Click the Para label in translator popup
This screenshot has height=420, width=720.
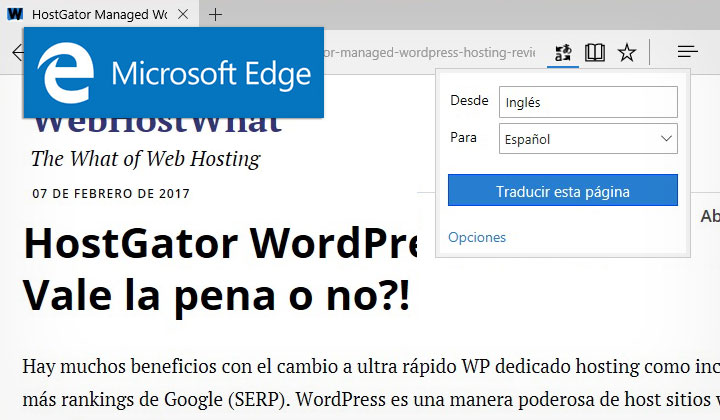(463, 137)
